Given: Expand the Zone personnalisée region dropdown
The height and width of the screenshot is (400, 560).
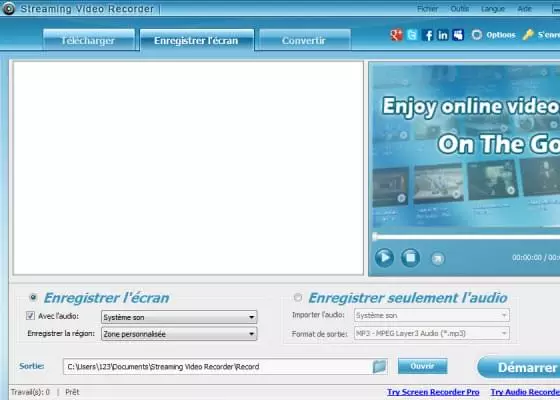Looking at the screenshot, I should point(179,334).
